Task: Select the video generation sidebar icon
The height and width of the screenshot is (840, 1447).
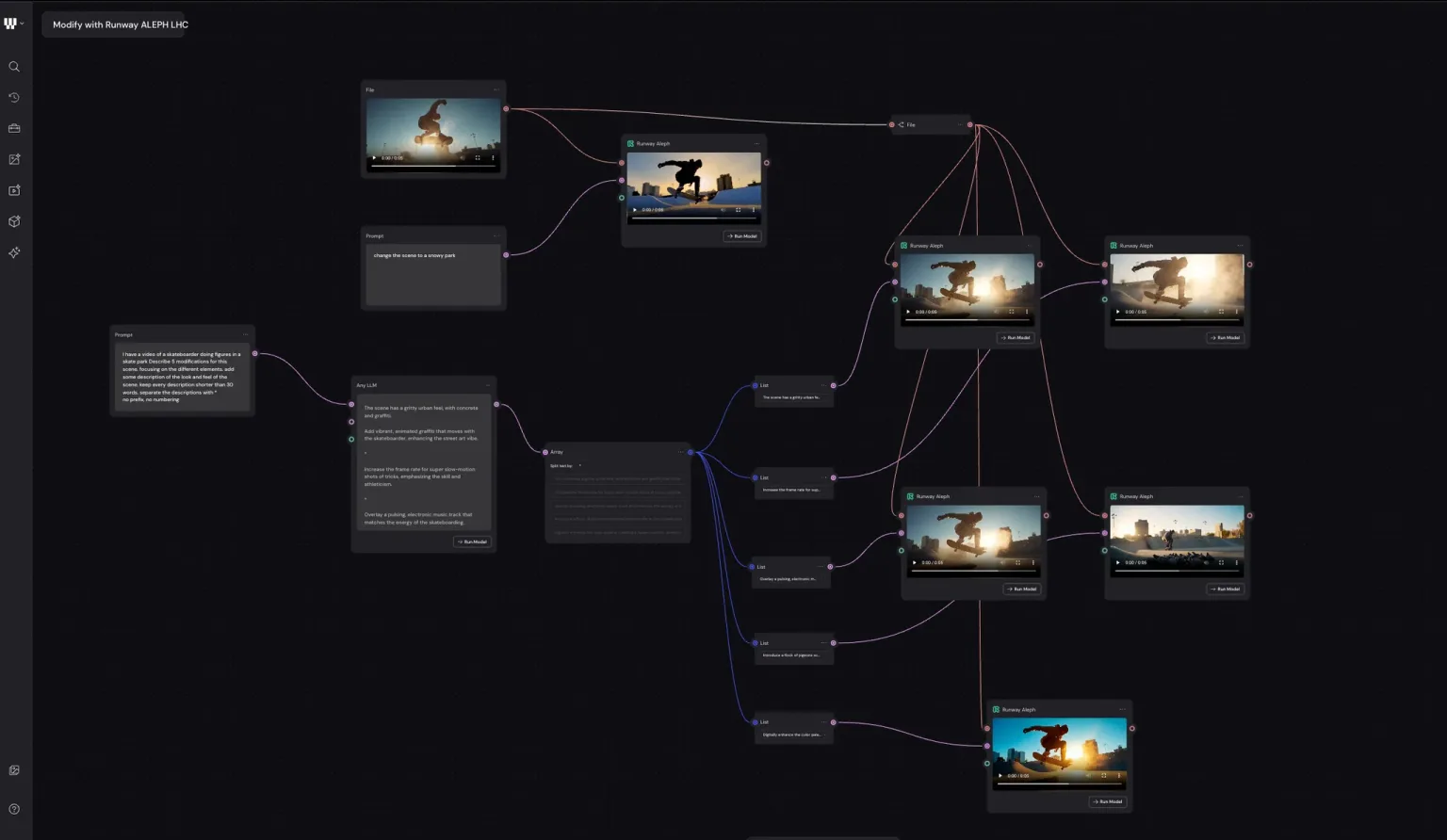Action: (14, 190)
